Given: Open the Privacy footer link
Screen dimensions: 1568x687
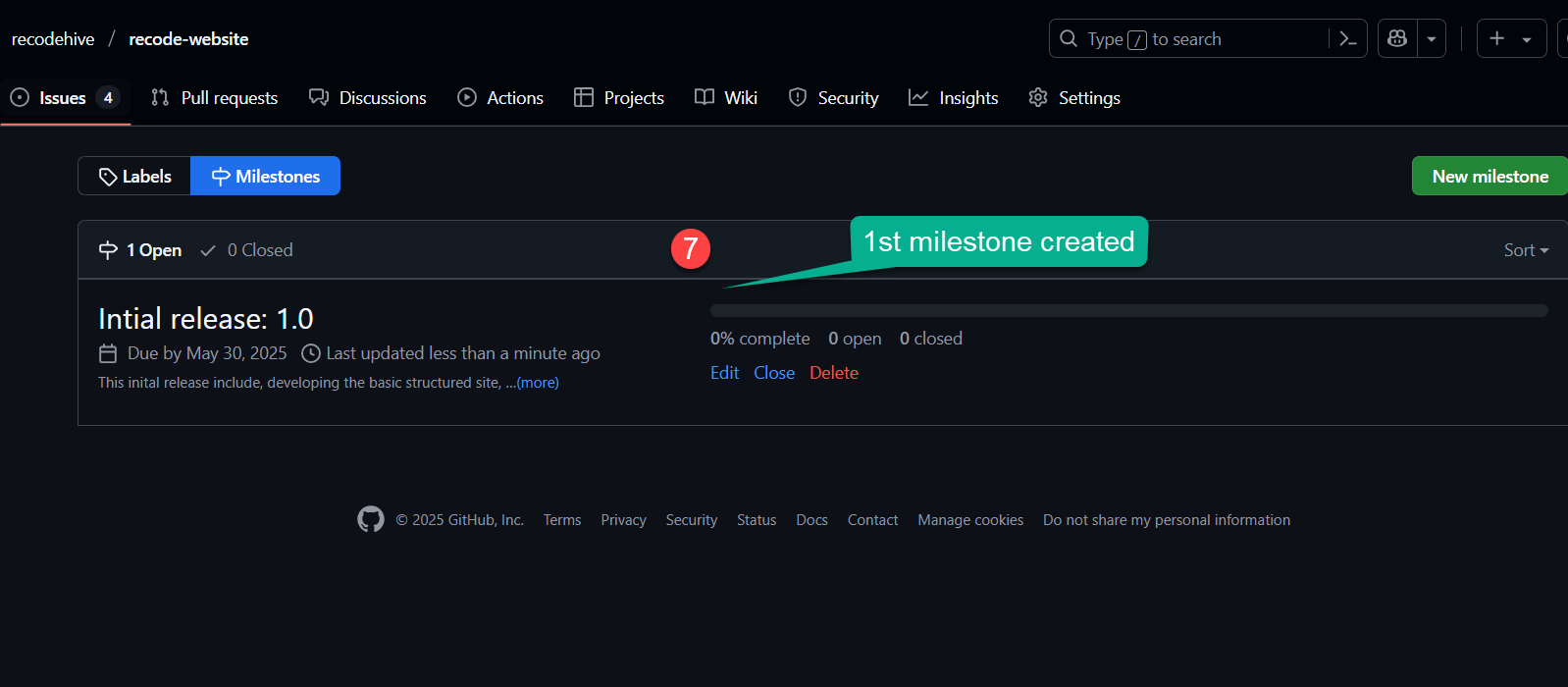Looking at the screenshot, I should tap(623, 520).
